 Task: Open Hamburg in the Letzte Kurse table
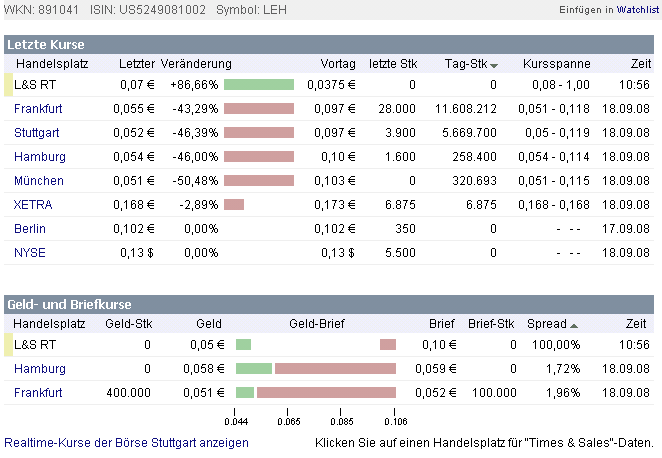pos(34,157)
